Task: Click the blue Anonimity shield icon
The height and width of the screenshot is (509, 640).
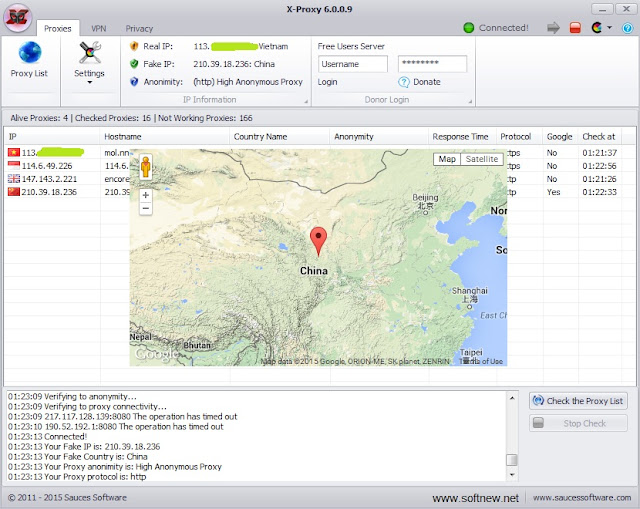Action: 134,82
